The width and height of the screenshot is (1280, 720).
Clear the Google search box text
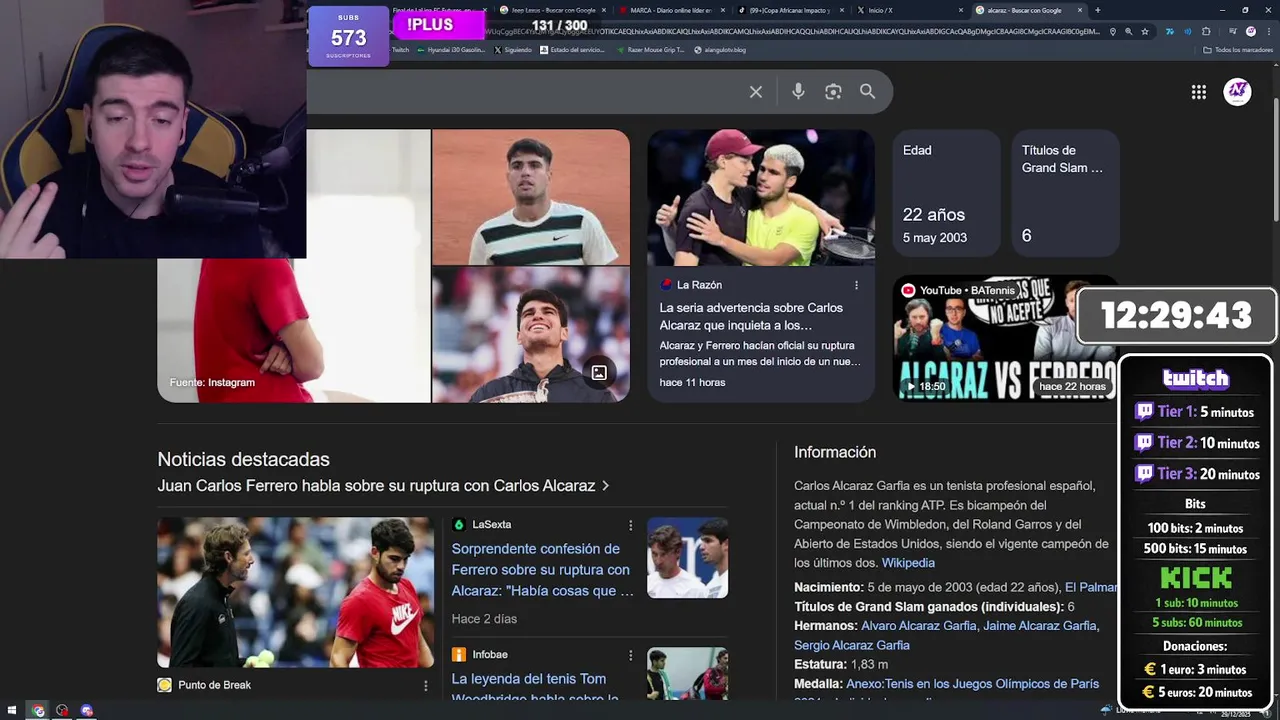[756, 92]
